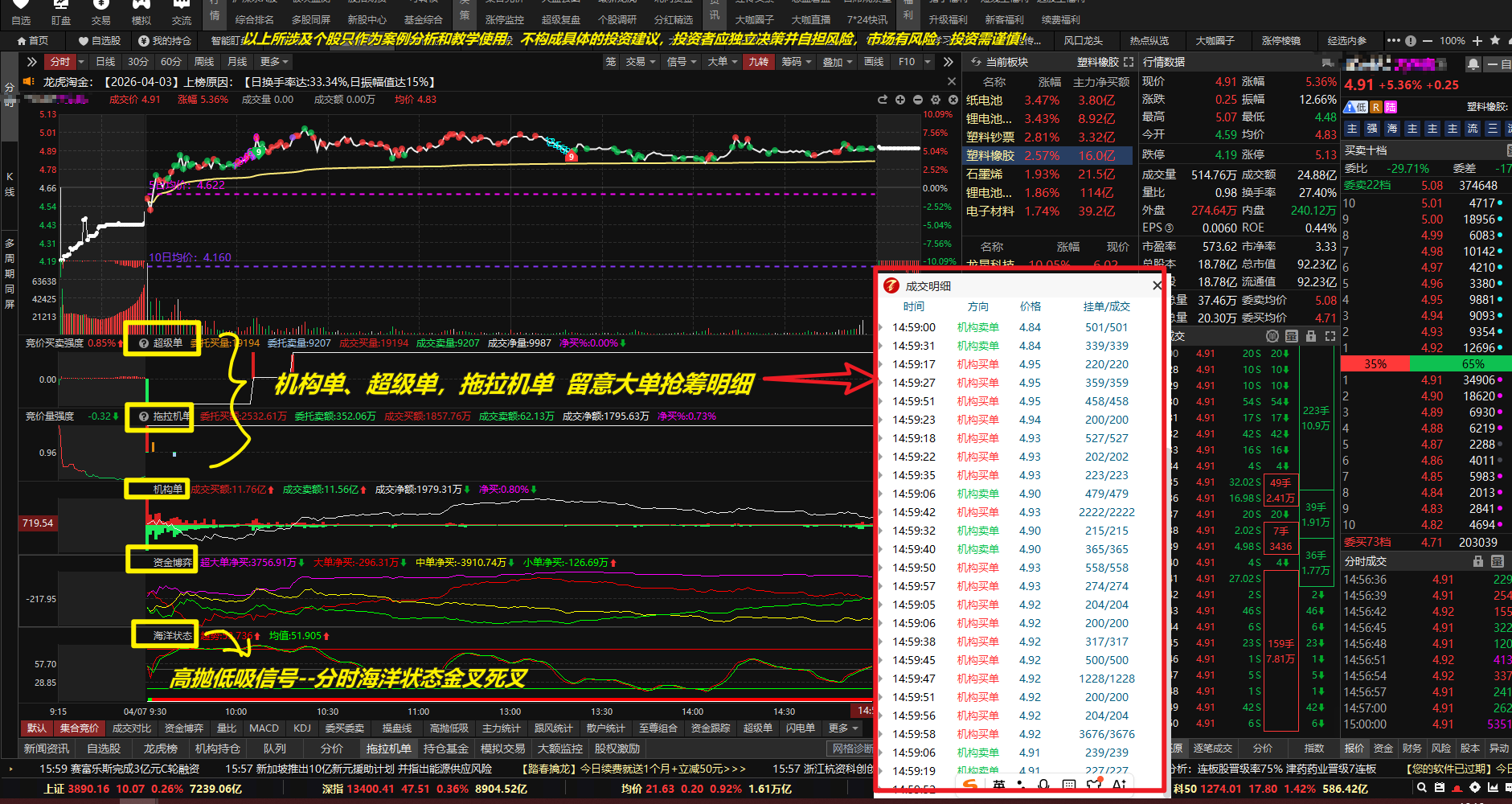Click the 画线 drawing button
The image size is (1512, 804).
coord(874,62)
